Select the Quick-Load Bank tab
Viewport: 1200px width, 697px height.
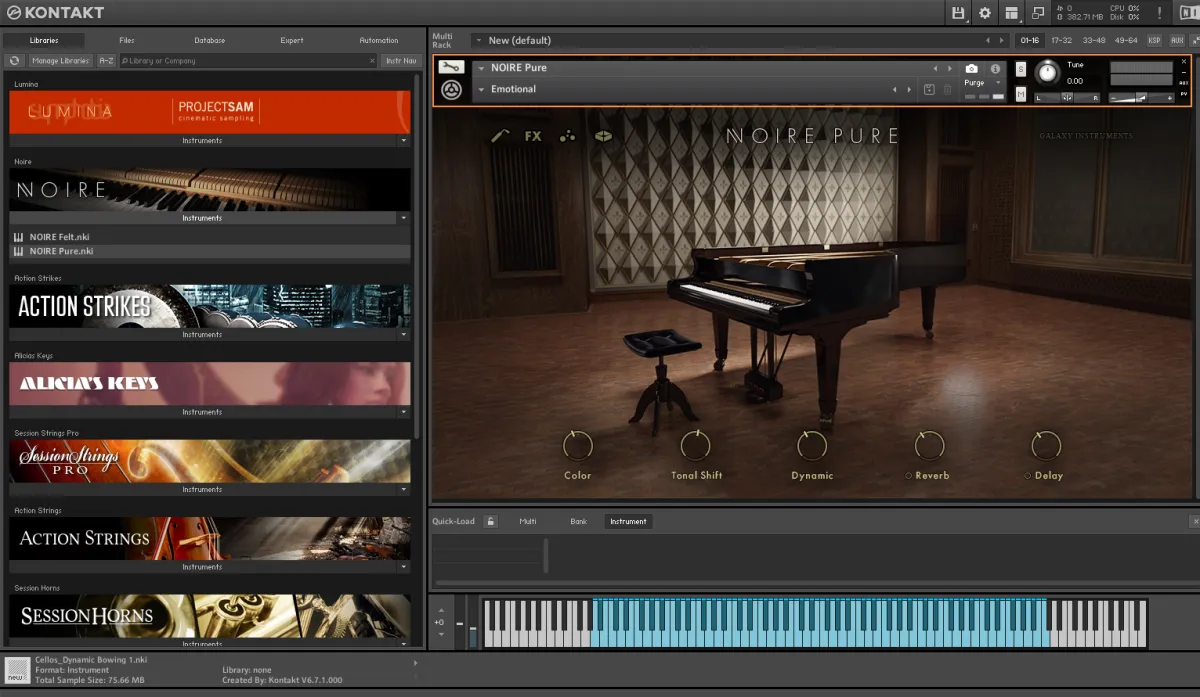pos(579,521)
